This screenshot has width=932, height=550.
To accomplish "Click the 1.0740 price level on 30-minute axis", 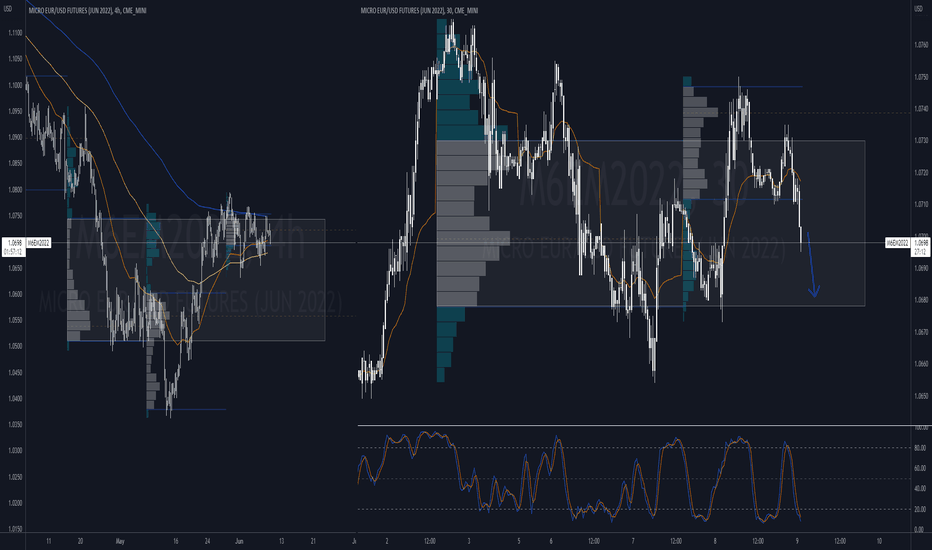I will click(x=921, y=109).
